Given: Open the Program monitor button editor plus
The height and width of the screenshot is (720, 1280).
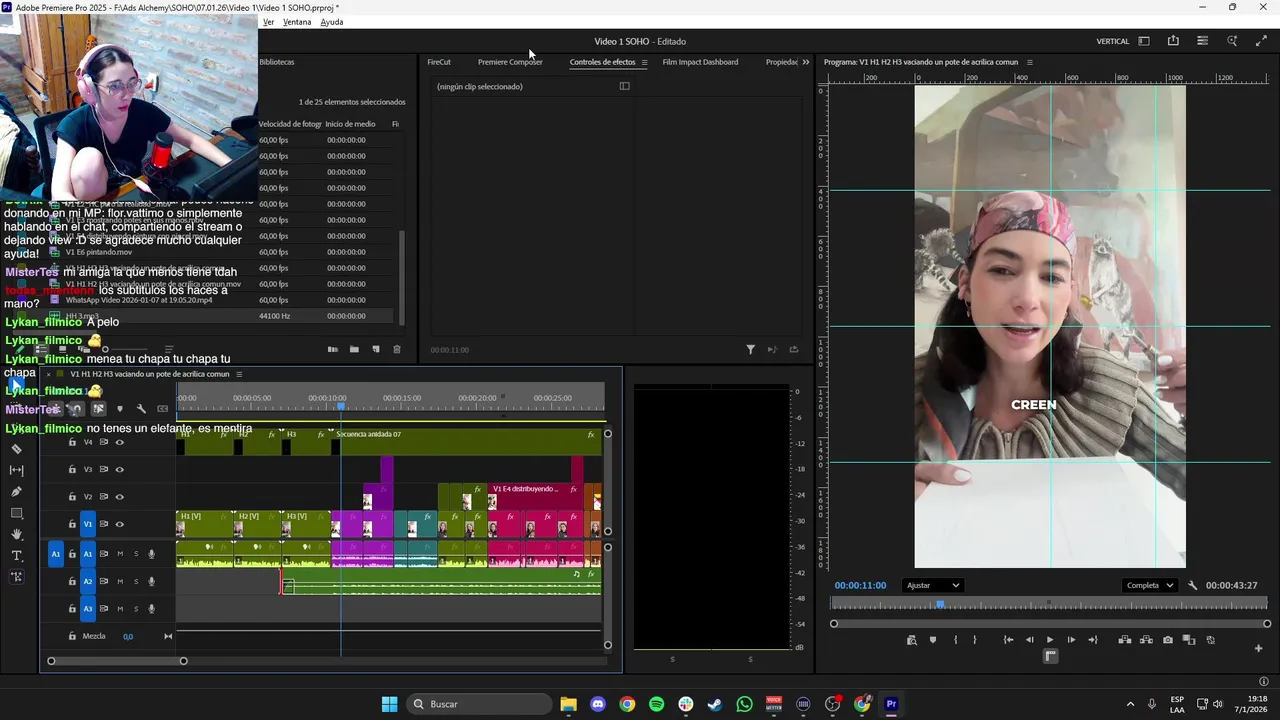Looking at the screenshot, I should (1258, 648).
